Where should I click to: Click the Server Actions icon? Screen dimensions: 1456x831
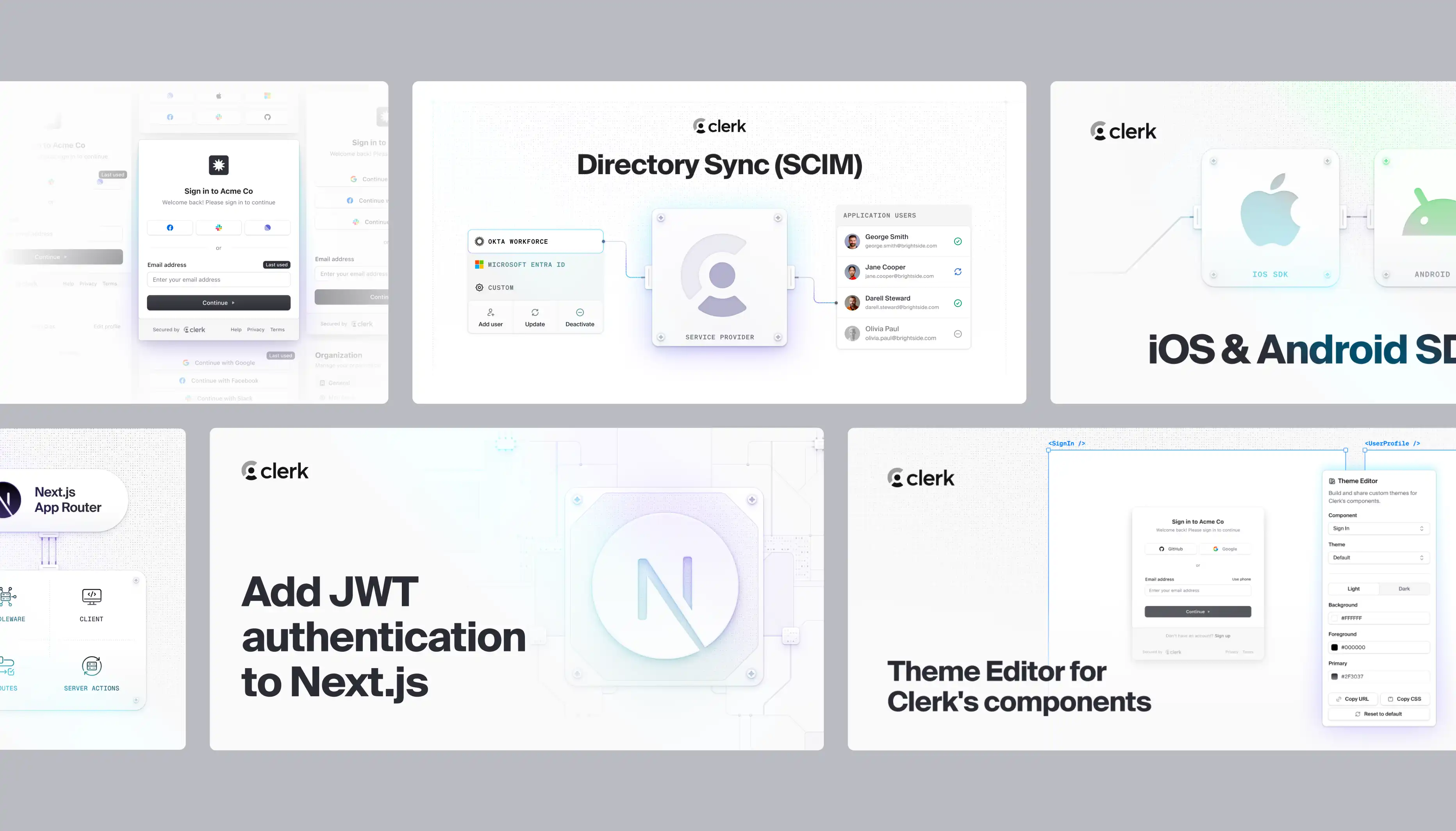(x=92, y=666)
